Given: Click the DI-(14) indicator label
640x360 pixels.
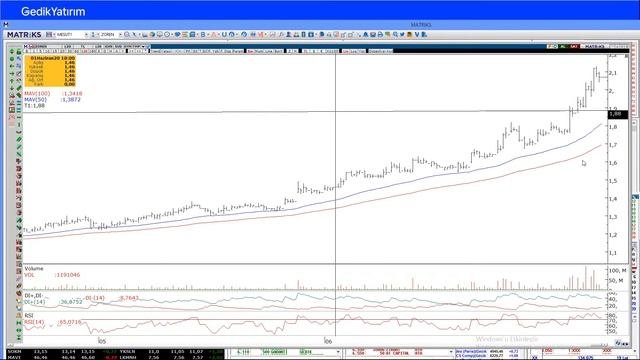Looking at the screenshot, I should [95, 298].
